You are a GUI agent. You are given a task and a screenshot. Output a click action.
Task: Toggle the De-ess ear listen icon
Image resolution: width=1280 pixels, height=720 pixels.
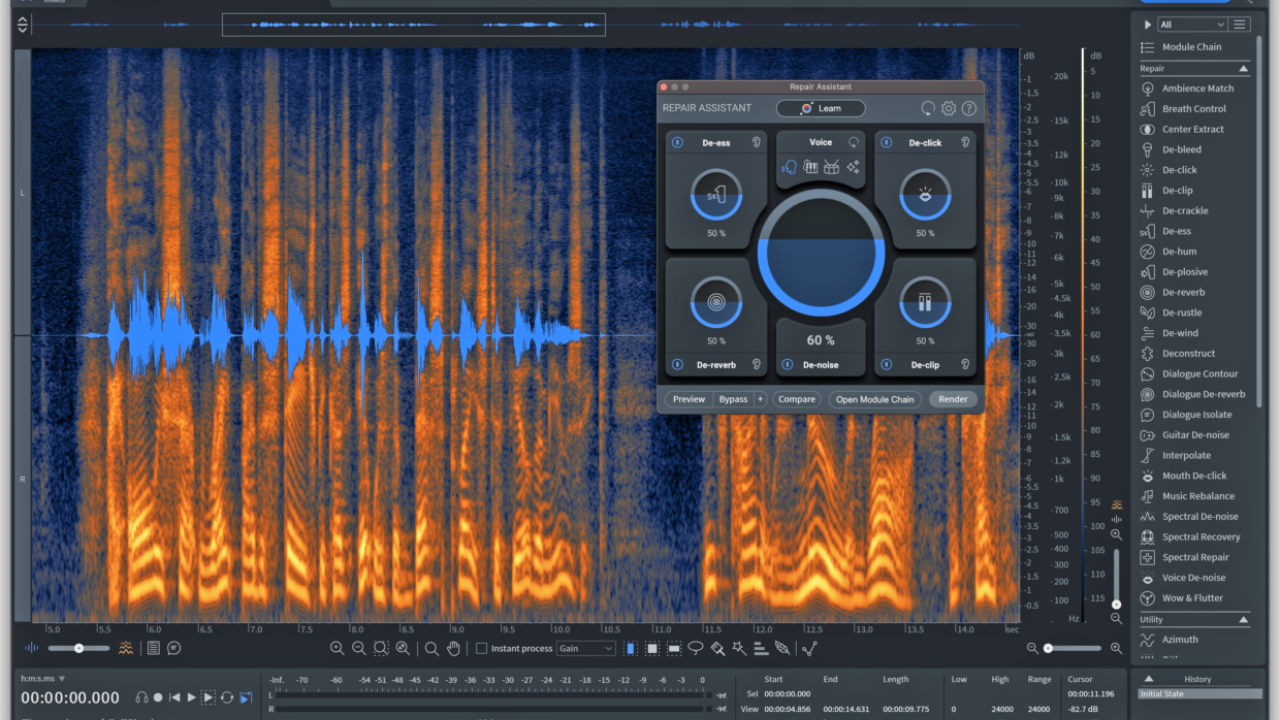click(x=757, y=142)
